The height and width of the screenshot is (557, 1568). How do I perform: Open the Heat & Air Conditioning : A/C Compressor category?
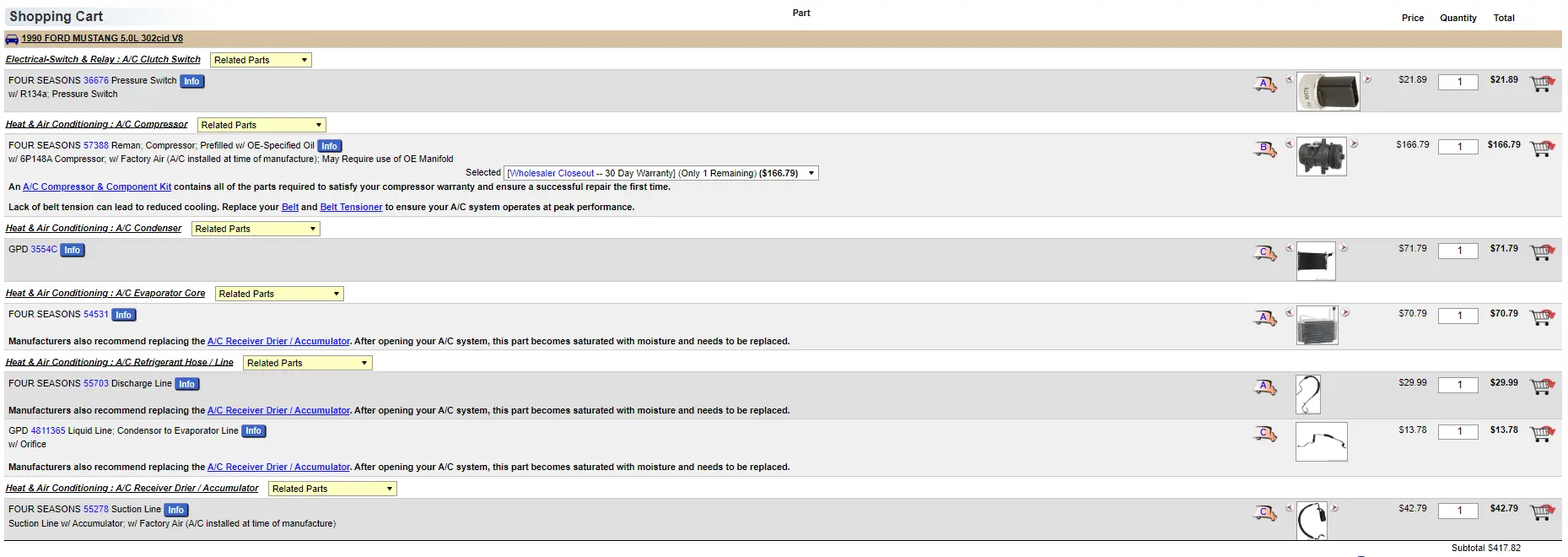96,125
